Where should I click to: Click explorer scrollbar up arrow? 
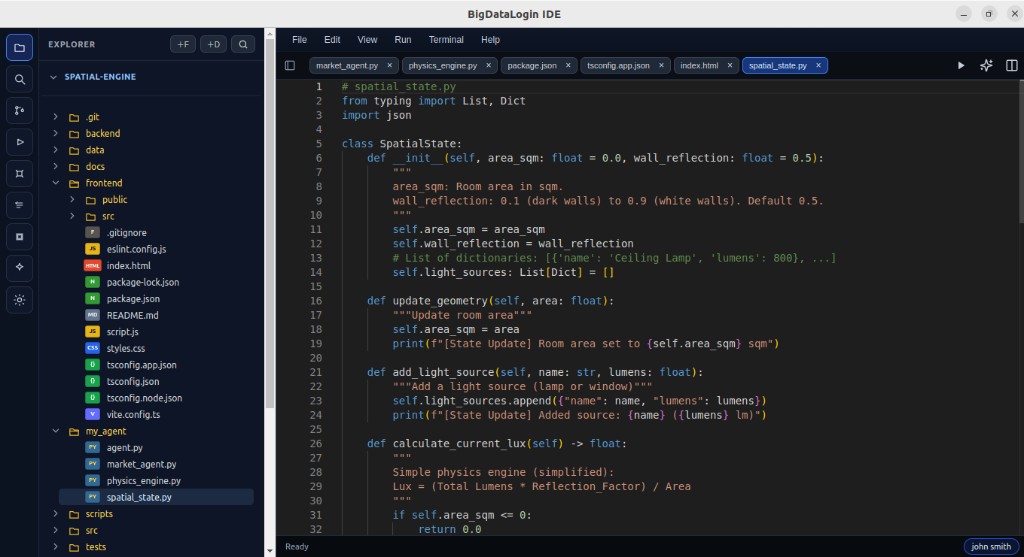coord(270,33)
